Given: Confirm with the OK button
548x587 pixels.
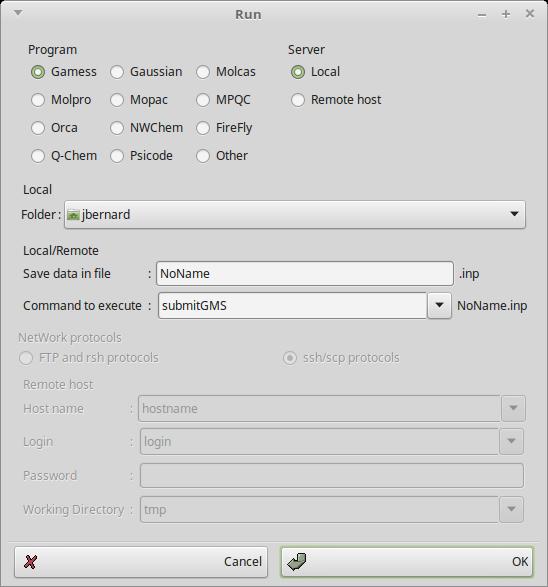Looking at the screenshot, I should (x=407, y=562).
